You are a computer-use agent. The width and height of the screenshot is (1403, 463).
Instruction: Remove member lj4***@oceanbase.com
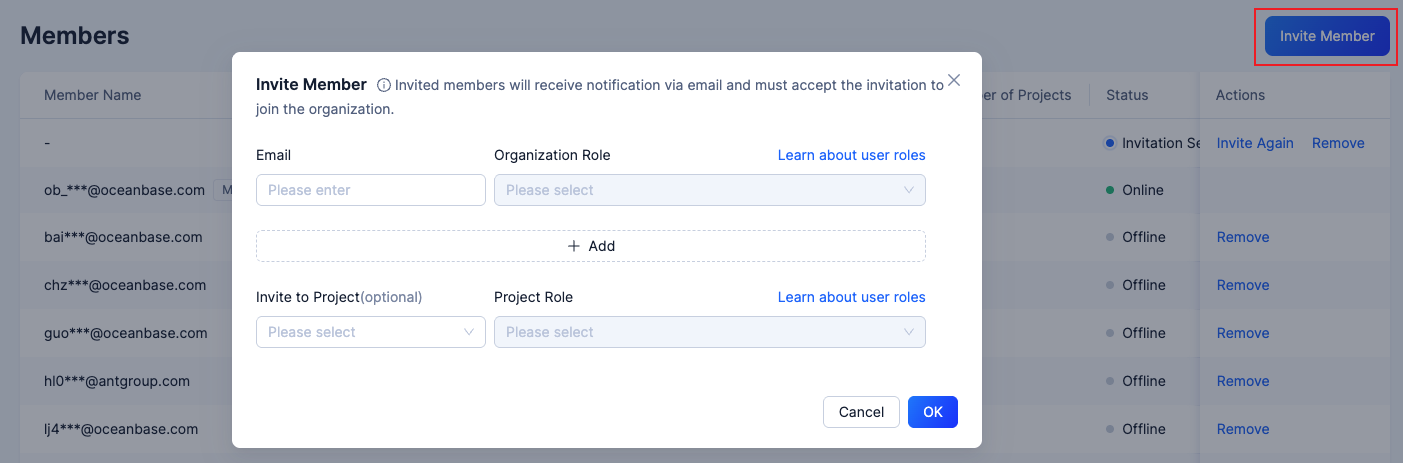(1243, 429)
